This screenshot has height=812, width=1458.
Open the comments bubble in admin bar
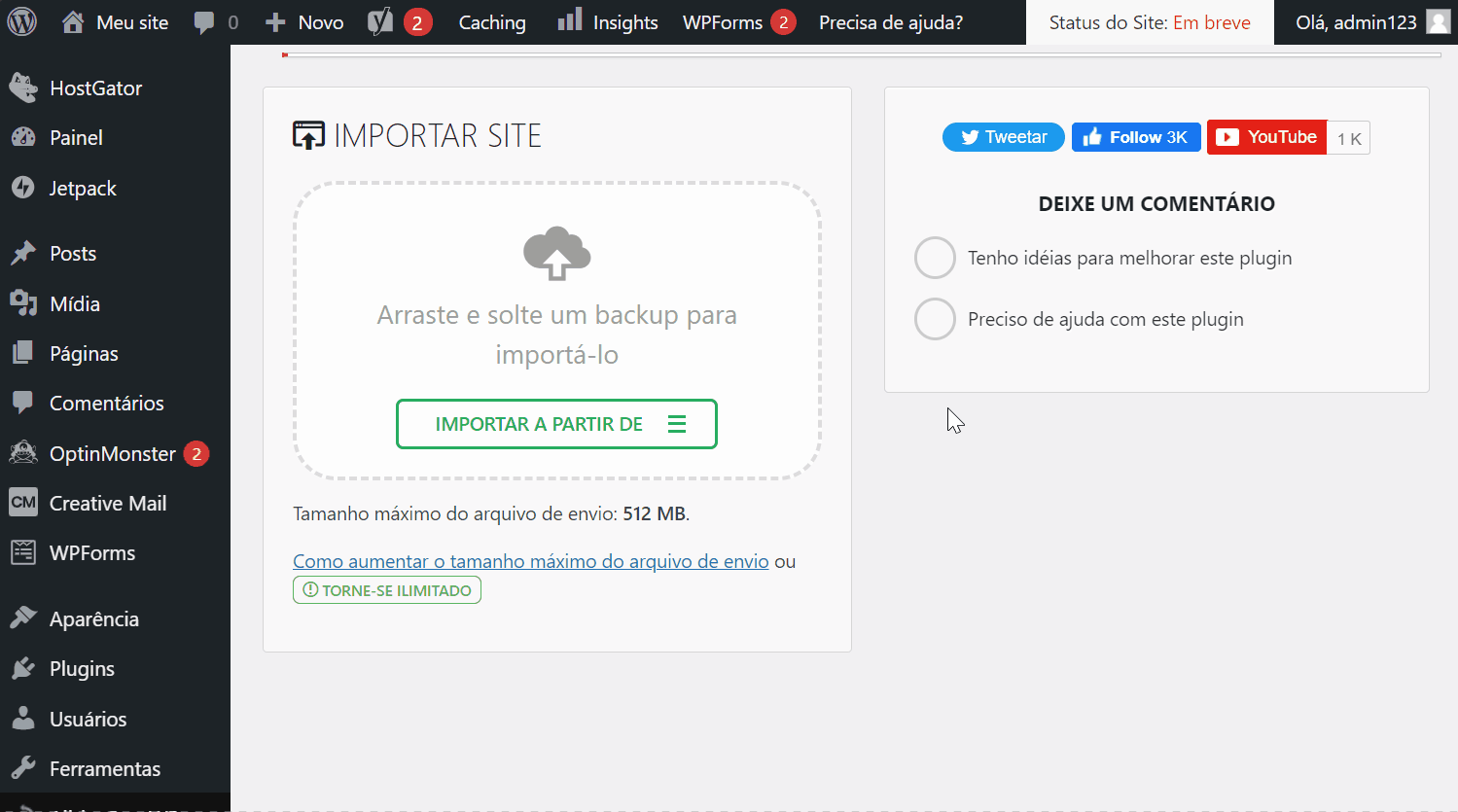(x=203, y=22)
